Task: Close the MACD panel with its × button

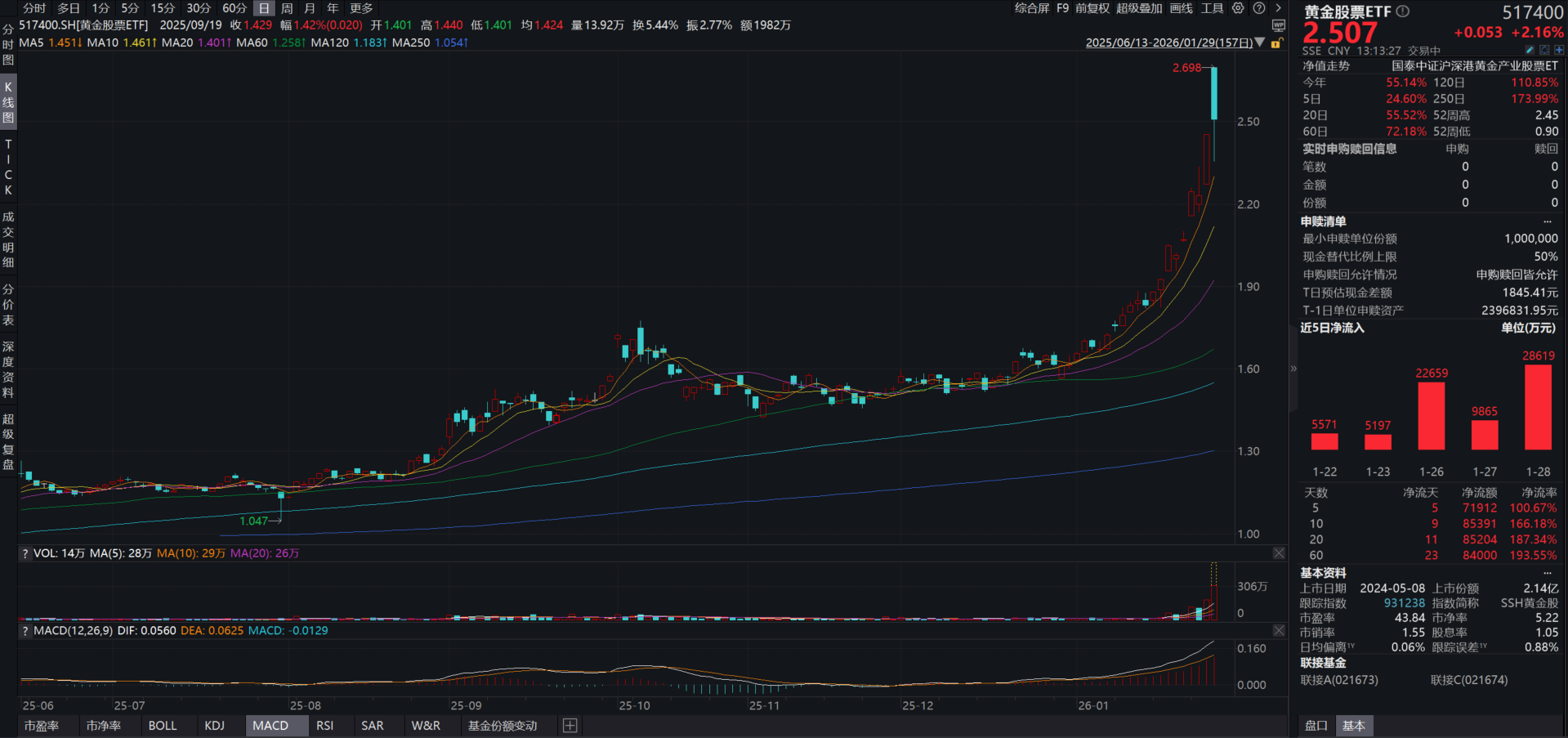Action: (x=1279, y=630)
